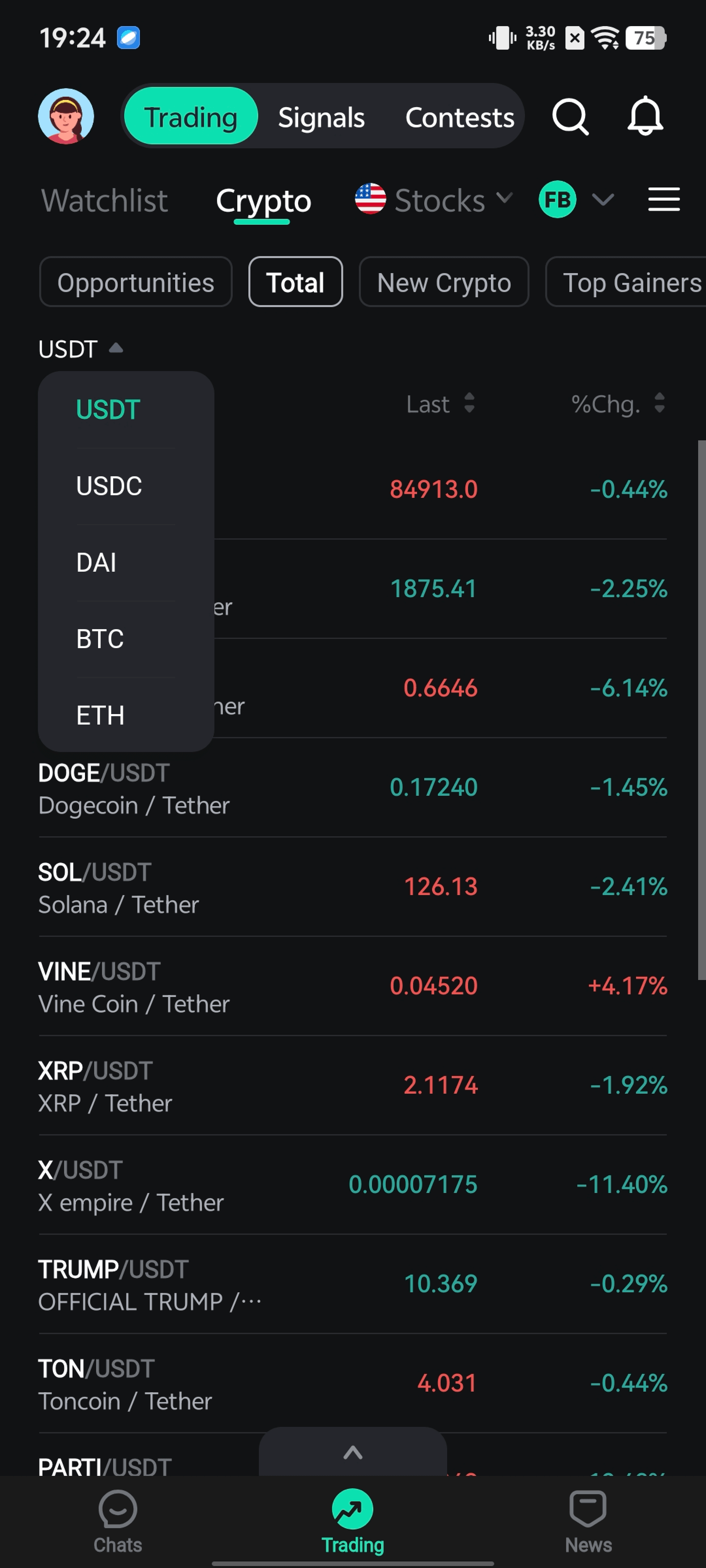Select the New Crypto filter
The image size is (706, 1568).
click(x=444, y=283)
